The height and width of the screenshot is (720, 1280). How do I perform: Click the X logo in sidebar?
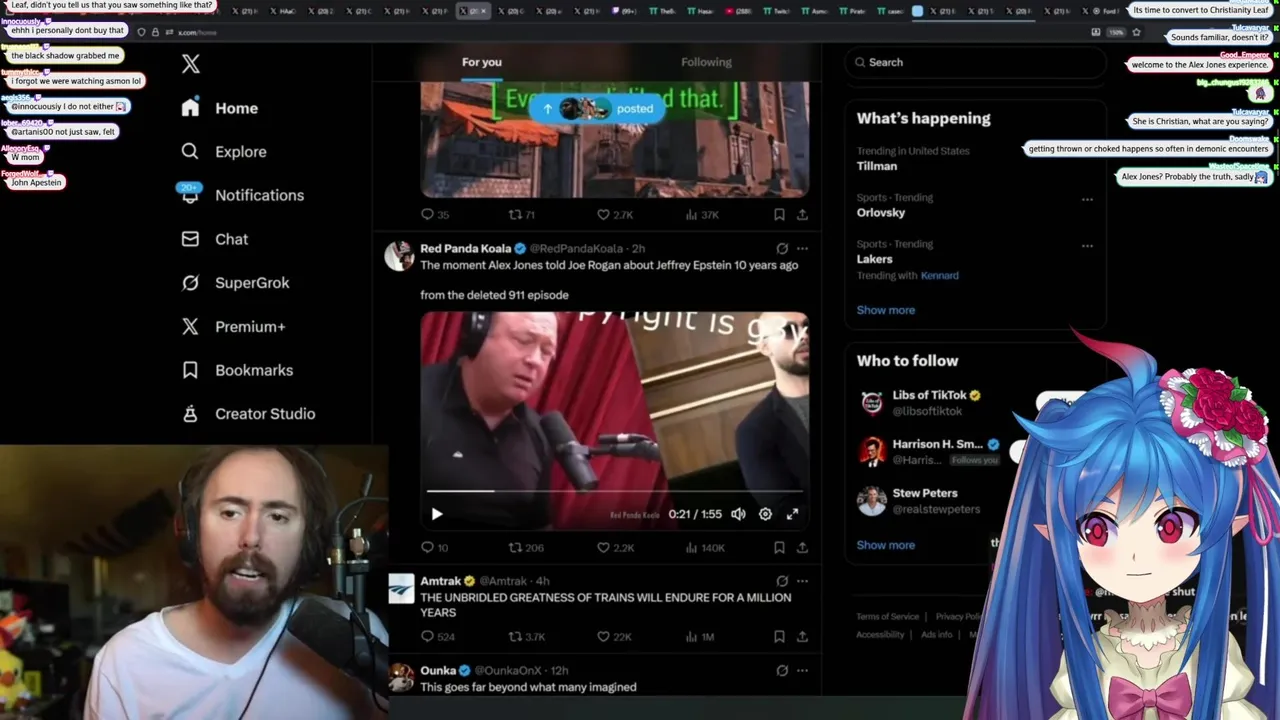[191, 64]
